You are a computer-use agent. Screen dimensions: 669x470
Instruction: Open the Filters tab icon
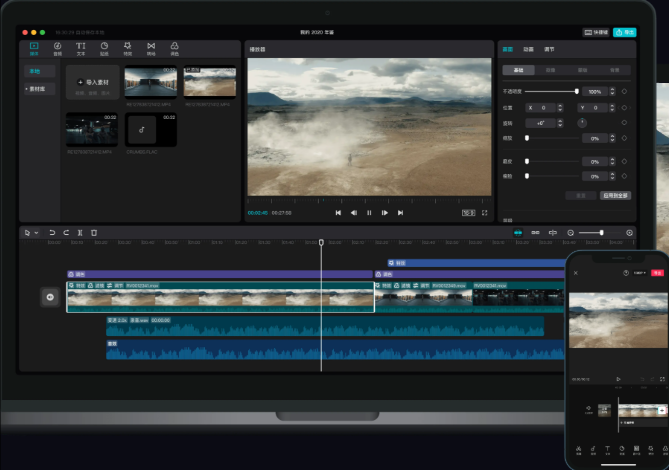pyautogui.click(x=175, y=48)
